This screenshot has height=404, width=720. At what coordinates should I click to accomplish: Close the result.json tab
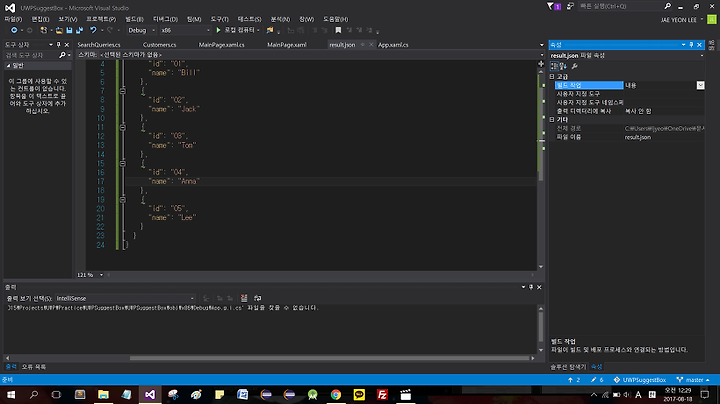pyautogui.click(x=371, y=45)
